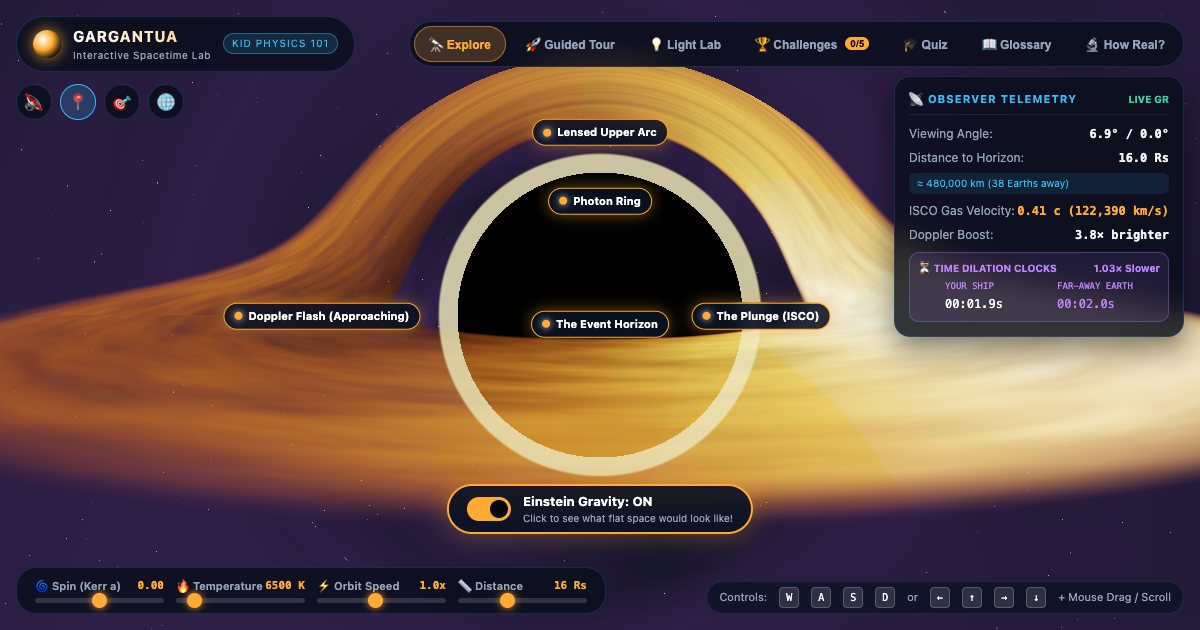Click The Event Horizon hotspot label

(x=599, y=324)
